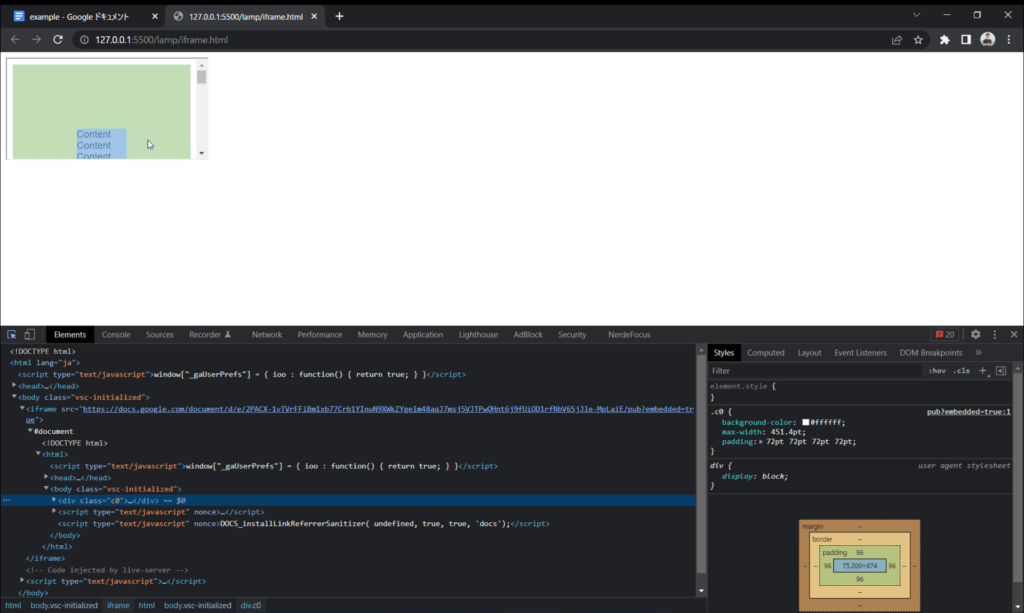This screenshot has width=1024, height=613.
Task: Expand the outer head element
Action: coord(14,386)
